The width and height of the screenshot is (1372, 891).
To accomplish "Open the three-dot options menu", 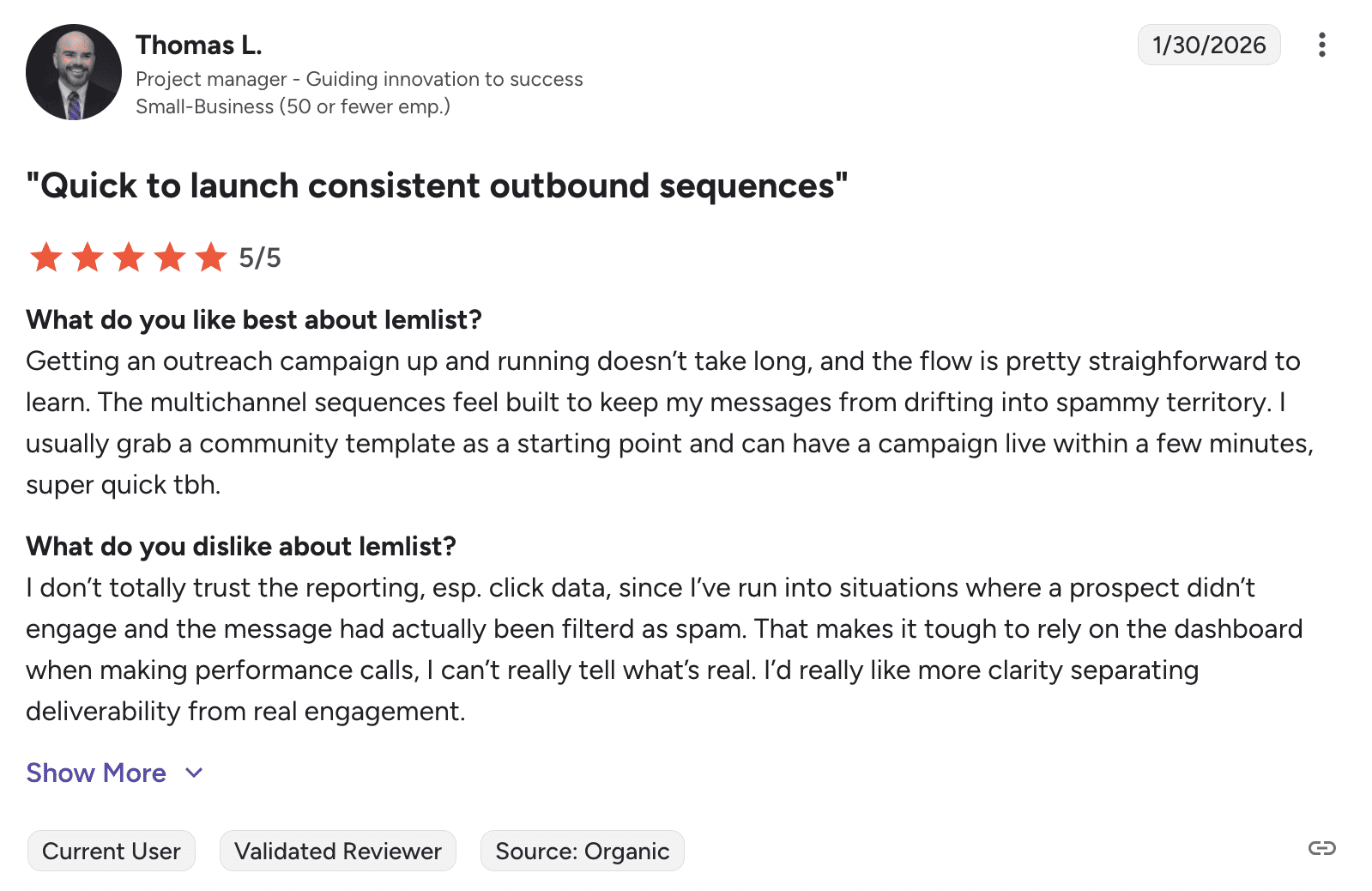I will tap(1321, 45).
